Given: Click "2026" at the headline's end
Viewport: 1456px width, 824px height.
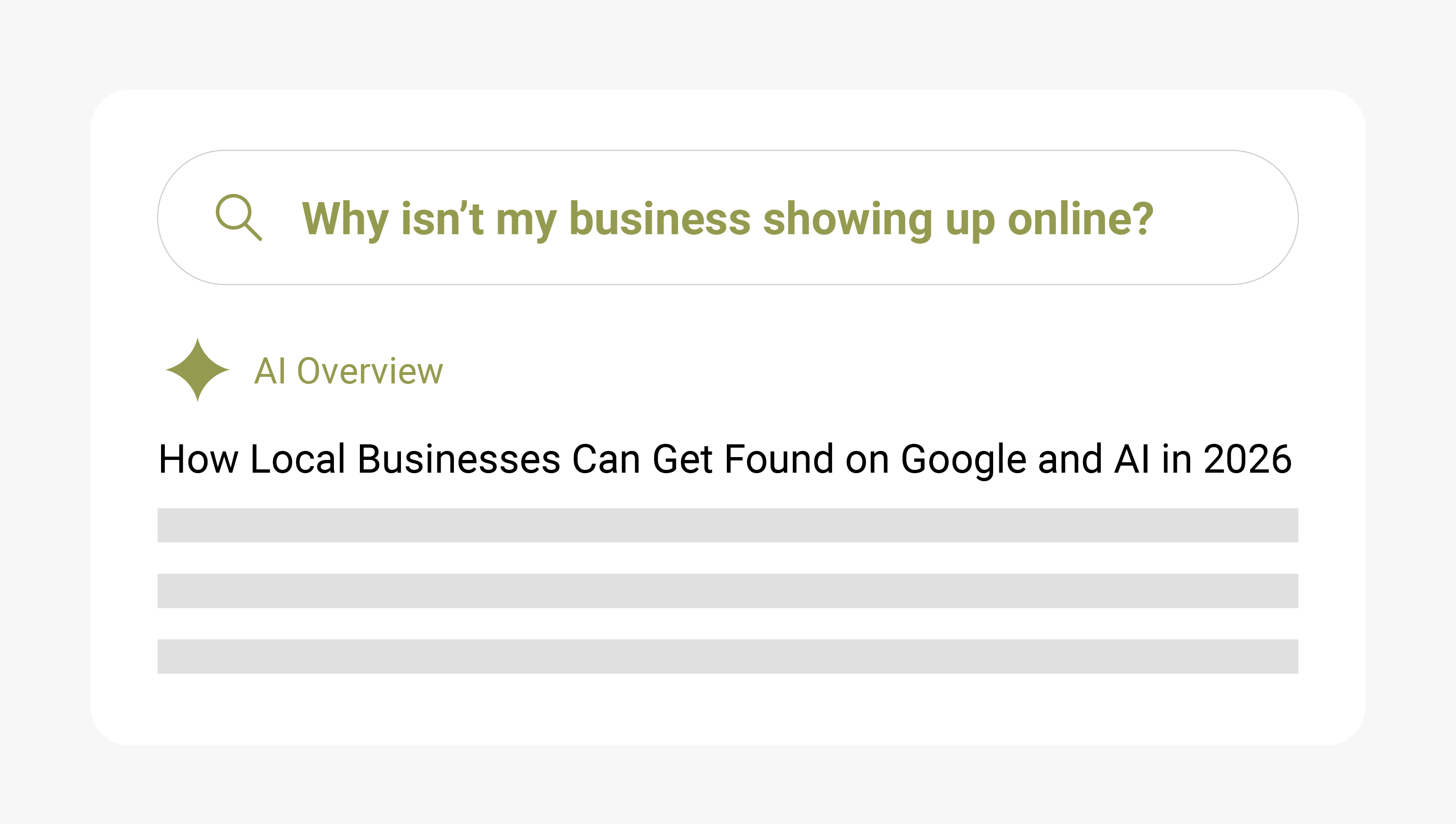Looking at the screenshot, I should click(1247, 459).
